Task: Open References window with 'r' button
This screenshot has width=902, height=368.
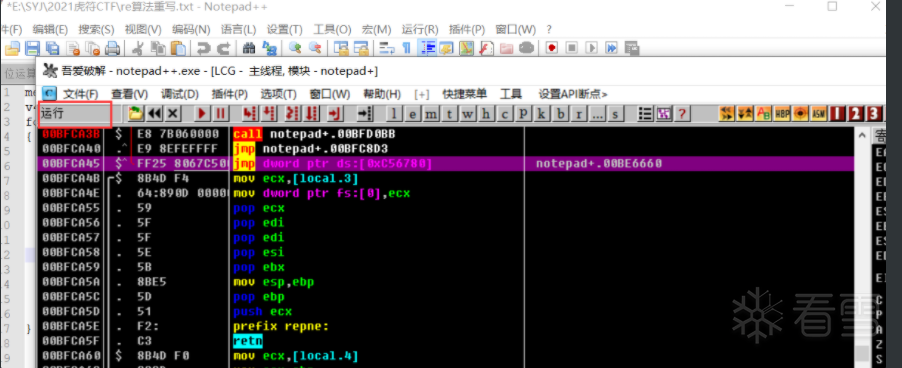Action: [579, 114]
